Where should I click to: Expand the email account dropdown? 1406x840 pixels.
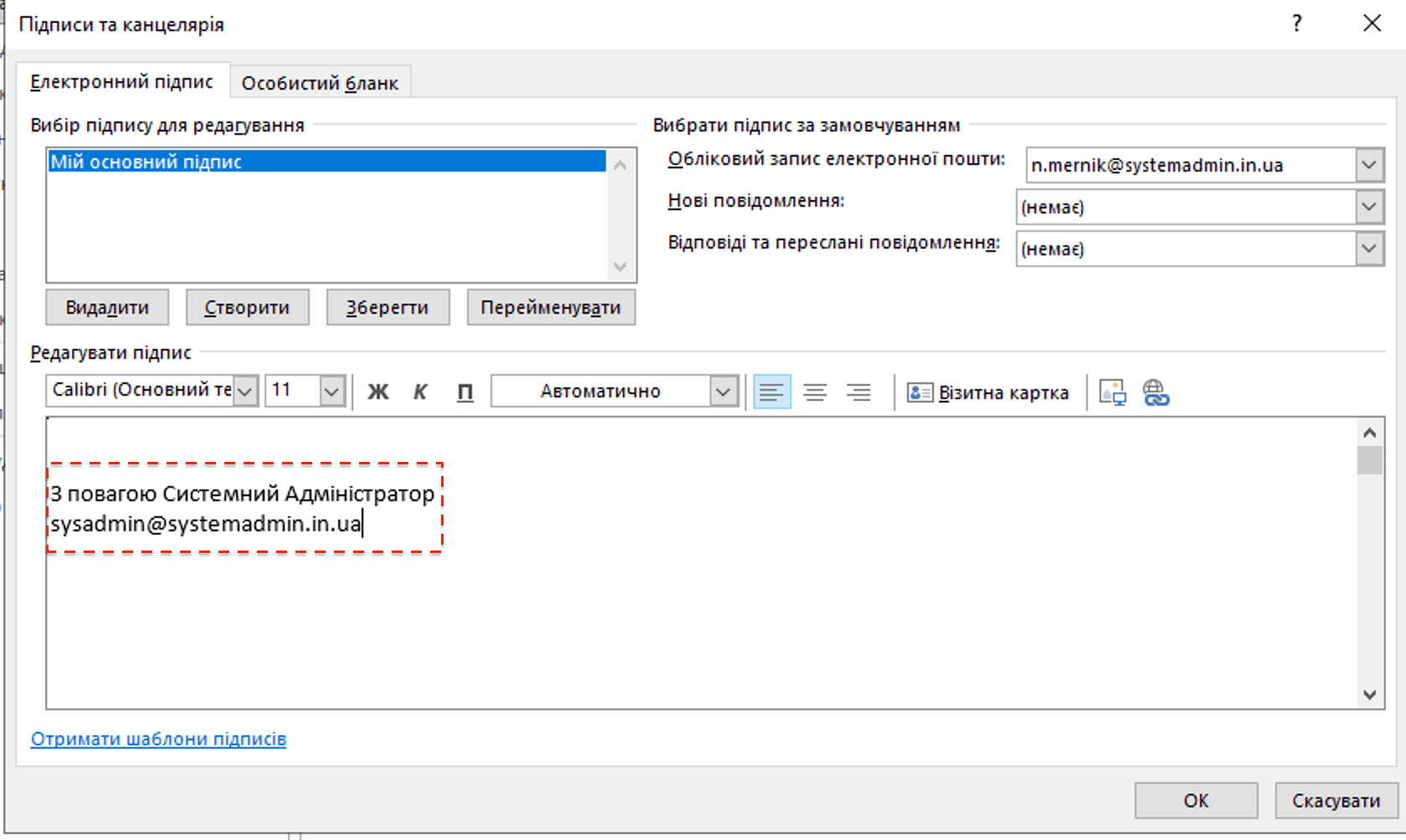[1369, 165]
